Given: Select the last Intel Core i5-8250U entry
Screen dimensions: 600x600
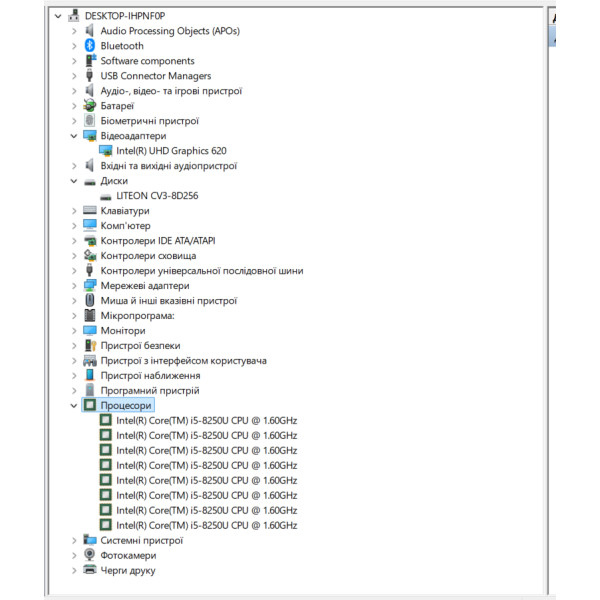Looking at the screenshot, I should point(207,525).
